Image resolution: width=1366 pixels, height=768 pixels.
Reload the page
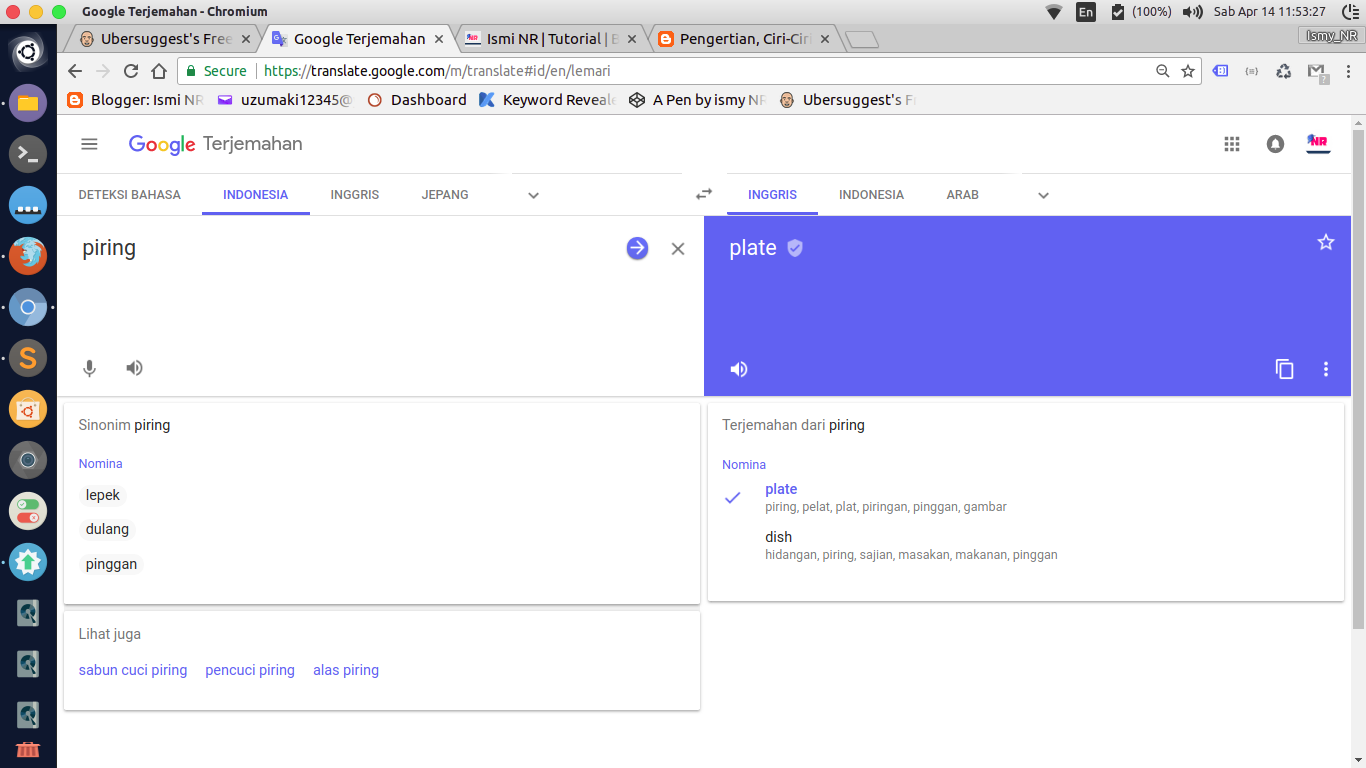point(130,71)
